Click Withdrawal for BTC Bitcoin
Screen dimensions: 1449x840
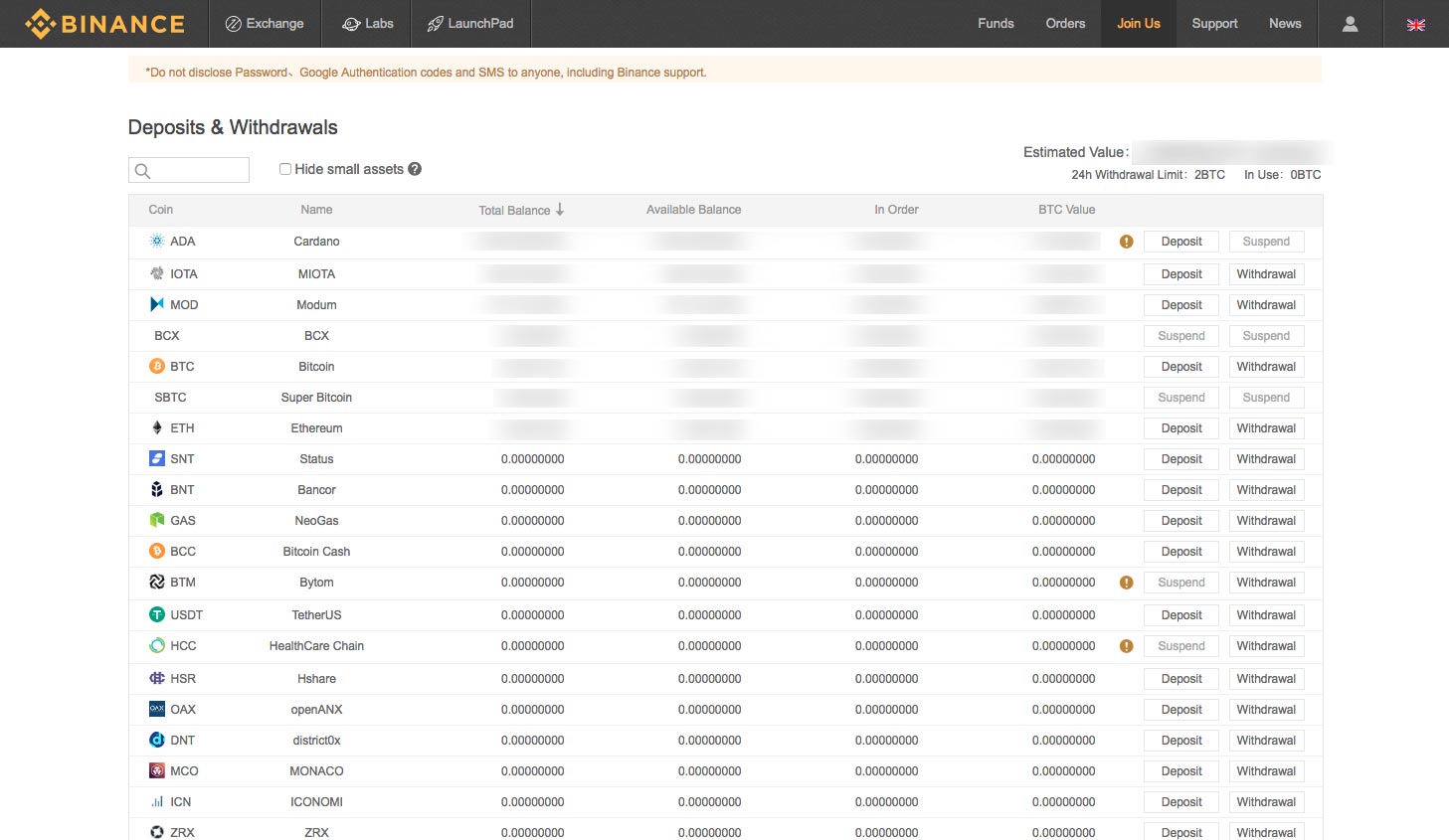tap(1266, 367)
